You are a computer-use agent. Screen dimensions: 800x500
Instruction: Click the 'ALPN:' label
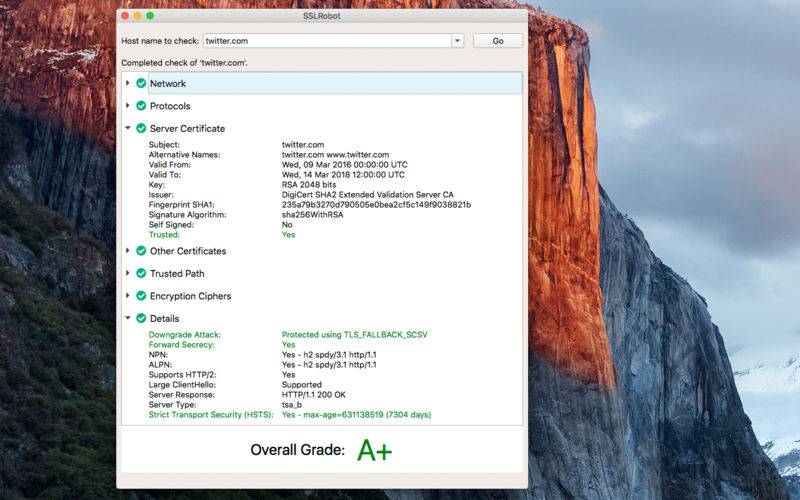coord(160,364)
